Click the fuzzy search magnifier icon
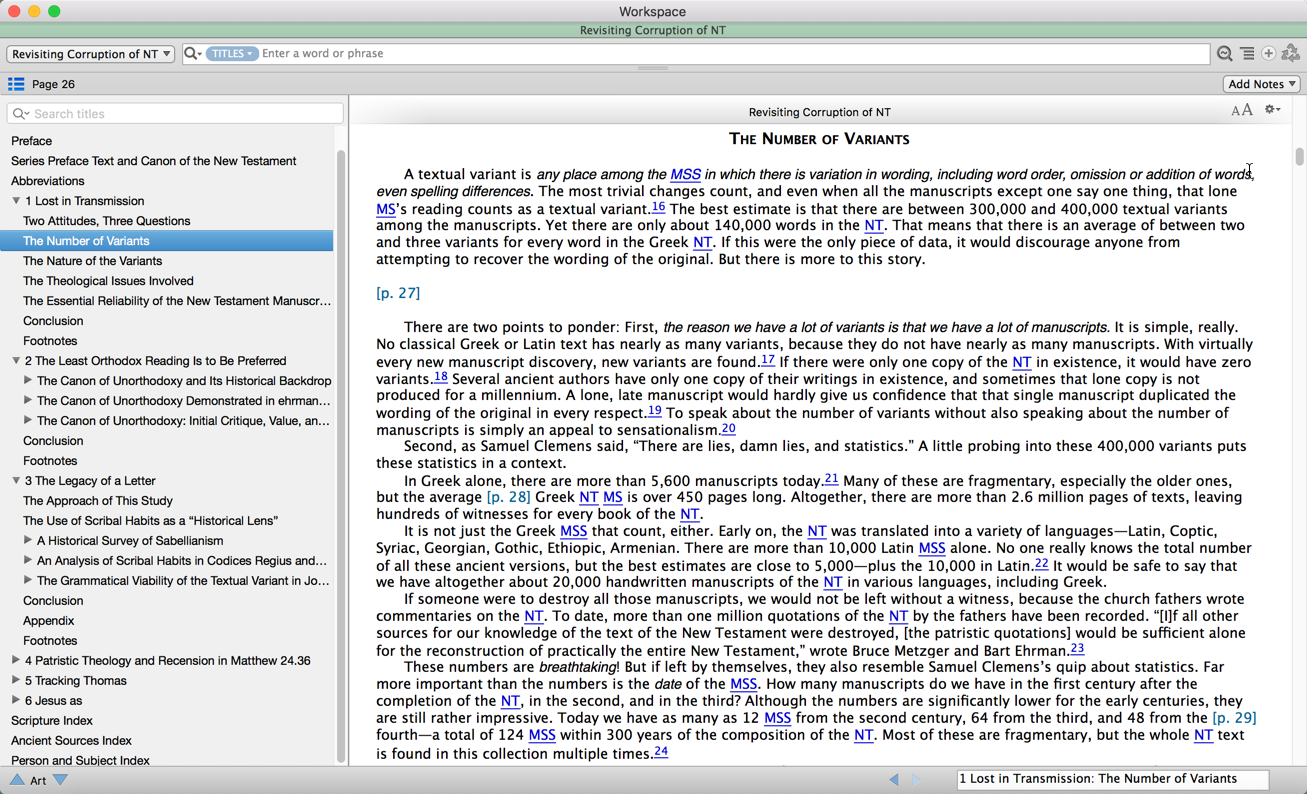This screenshot has width=1307, height=794. tap(1224, 54)
